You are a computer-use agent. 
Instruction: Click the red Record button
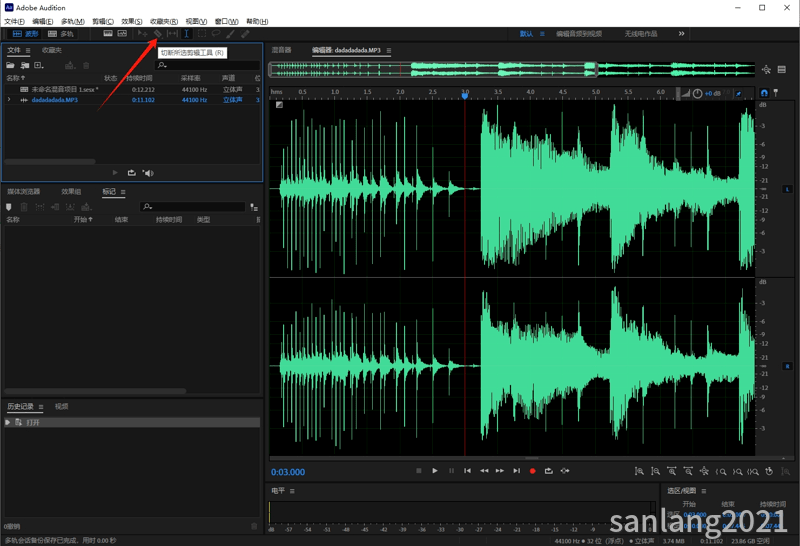(x=532, y=471)
